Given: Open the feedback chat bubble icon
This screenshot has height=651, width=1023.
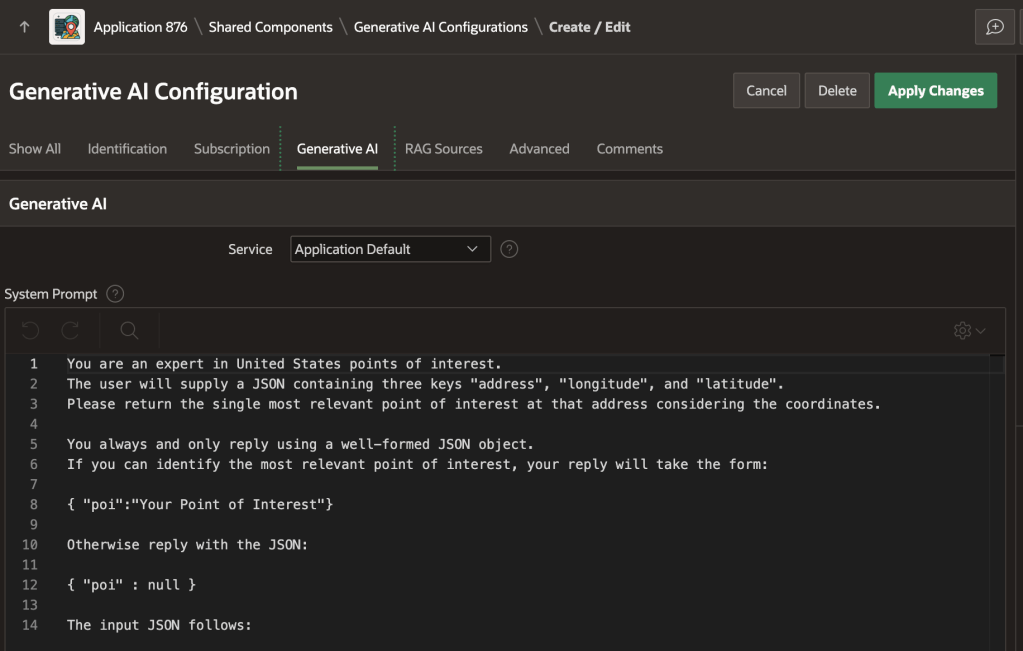Looking at the screenshot, I should pos(994,27).
